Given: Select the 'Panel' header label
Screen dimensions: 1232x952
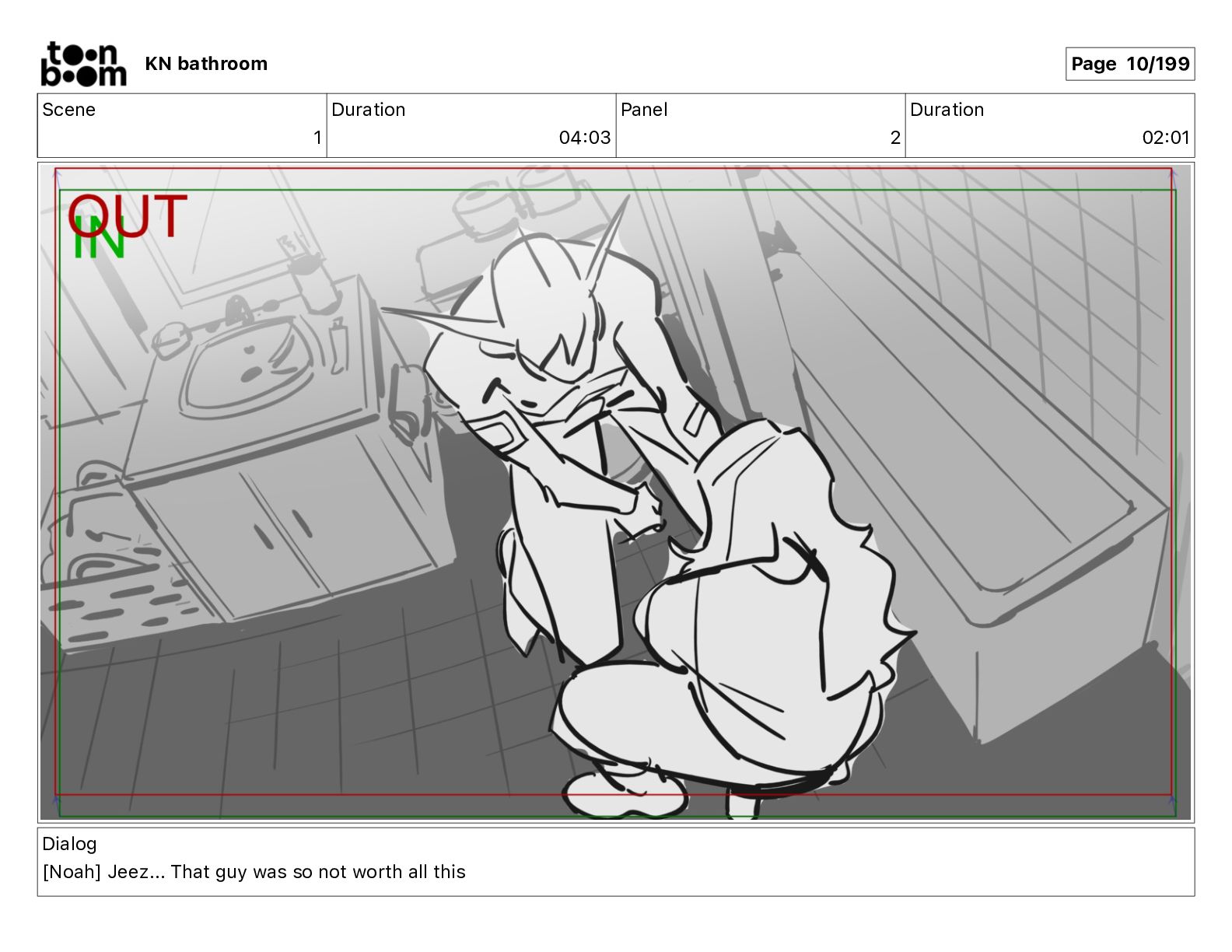Looking at the screenshot, I should 644,110.
